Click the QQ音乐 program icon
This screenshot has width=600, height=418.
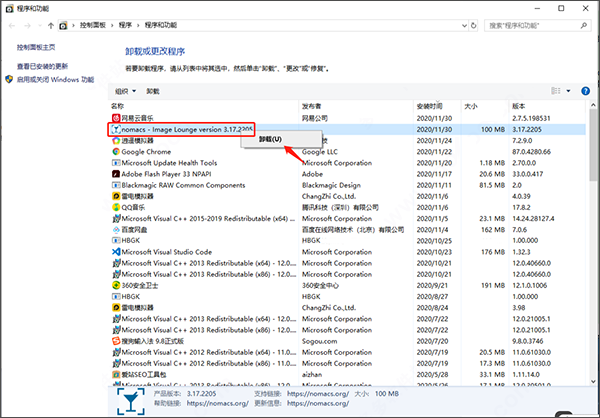pos(116,207)
